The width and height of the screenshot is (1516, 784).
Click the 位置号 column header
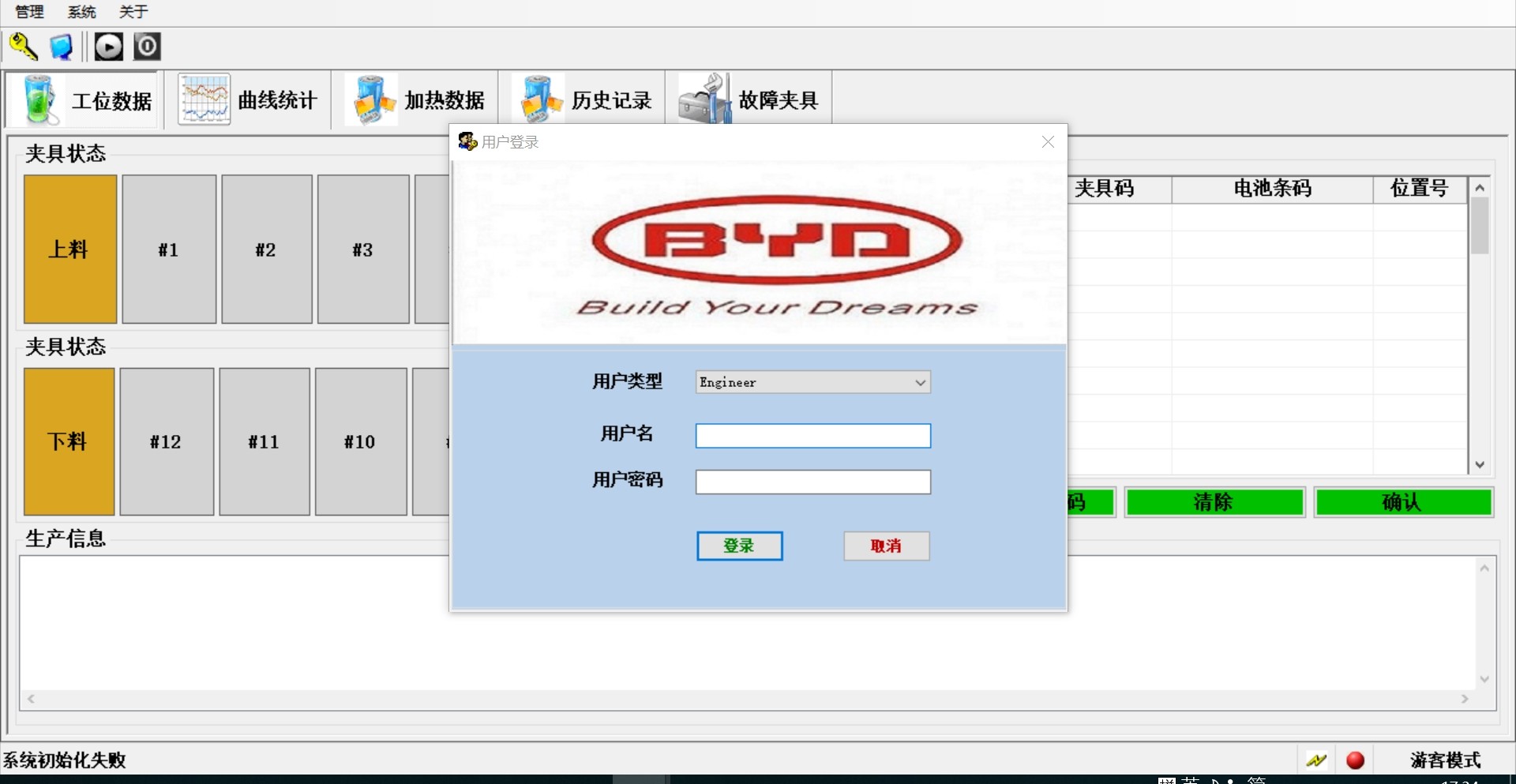coord(1420,189)
